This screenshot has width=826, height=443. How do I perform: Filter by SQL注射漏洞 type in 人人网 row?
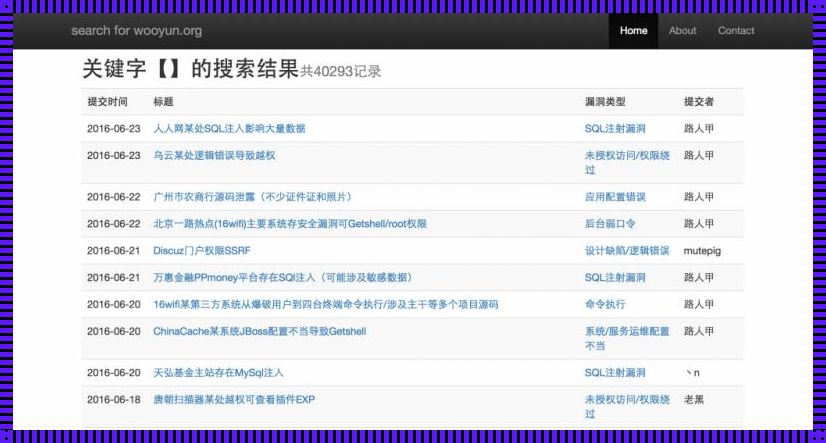tap(615, 129)
